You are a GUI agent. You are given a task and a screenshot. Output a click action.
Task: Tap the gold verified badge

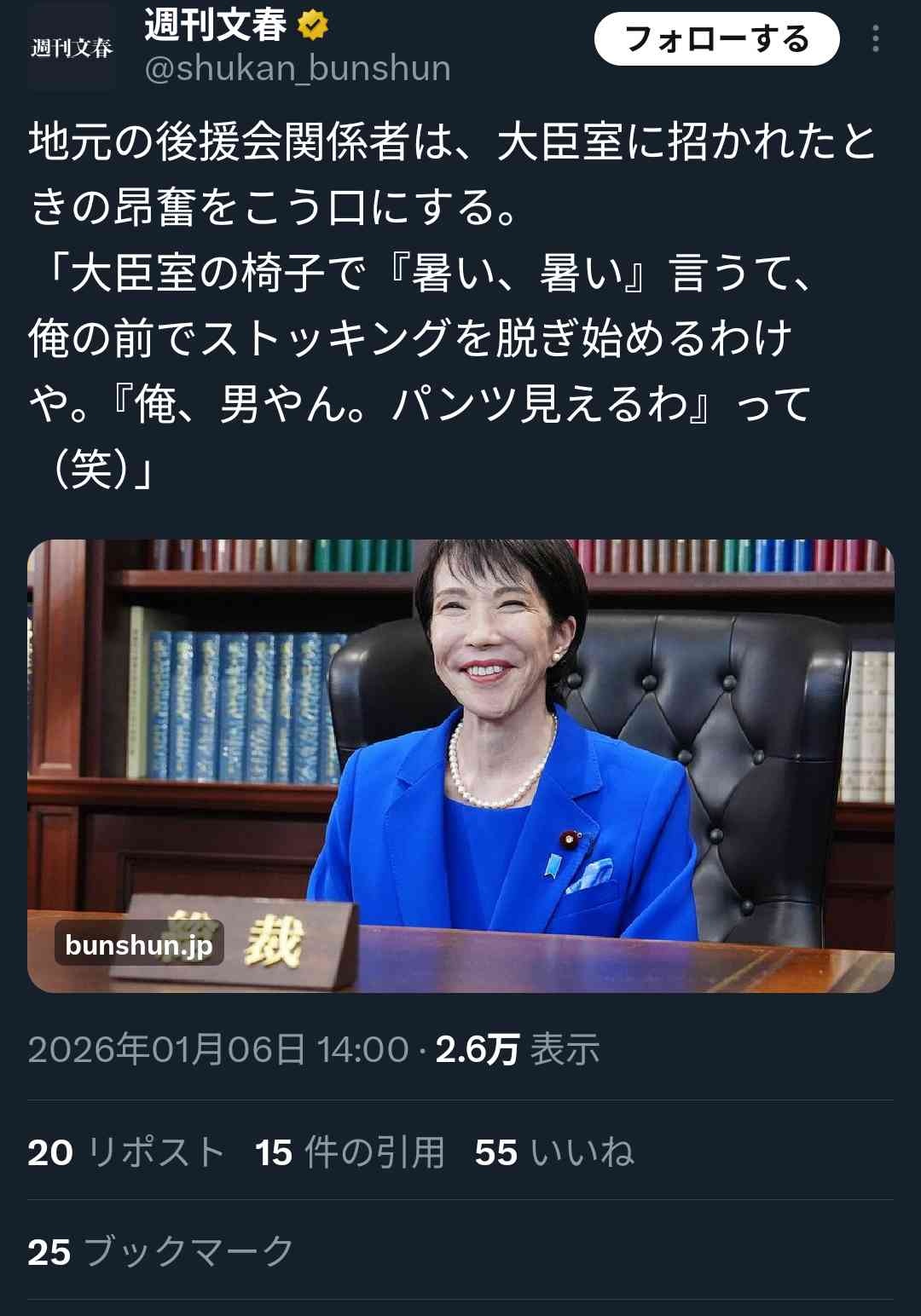click(313, 26)
